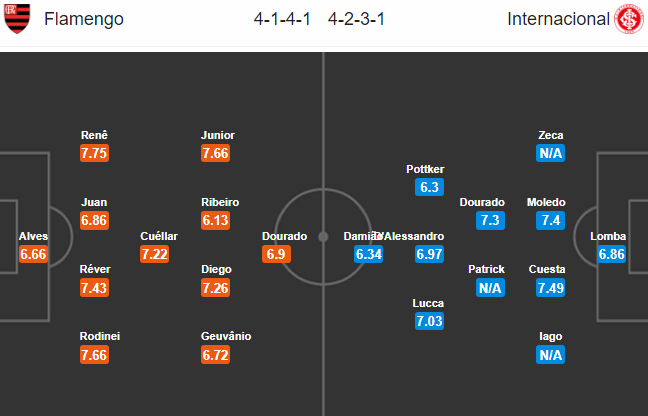Click the 4-2-3-1 formation label
The height and width of the screenshot is (416, 648).
356,19
